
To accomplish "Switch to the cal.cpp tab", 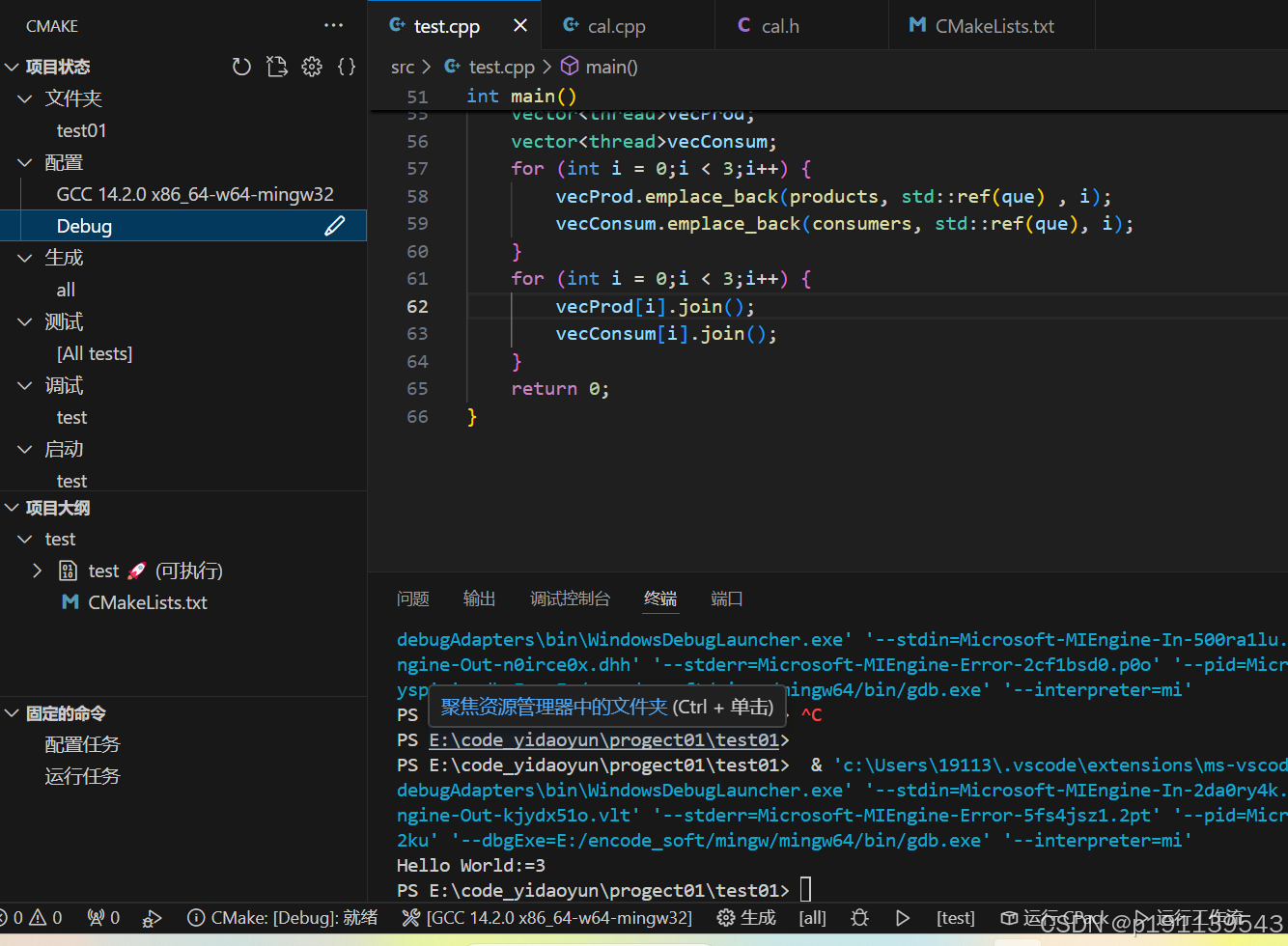I will 614,26.
